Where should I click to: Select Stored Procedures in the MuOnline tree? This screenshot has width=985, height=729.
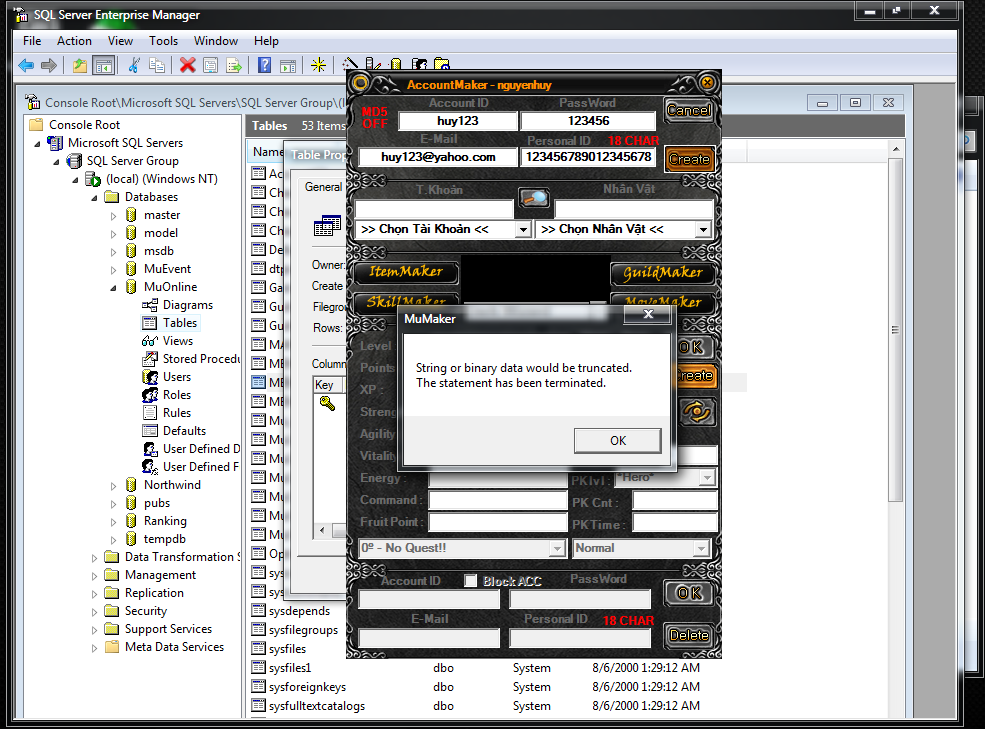pyautogui.click(x=200, y=359)
